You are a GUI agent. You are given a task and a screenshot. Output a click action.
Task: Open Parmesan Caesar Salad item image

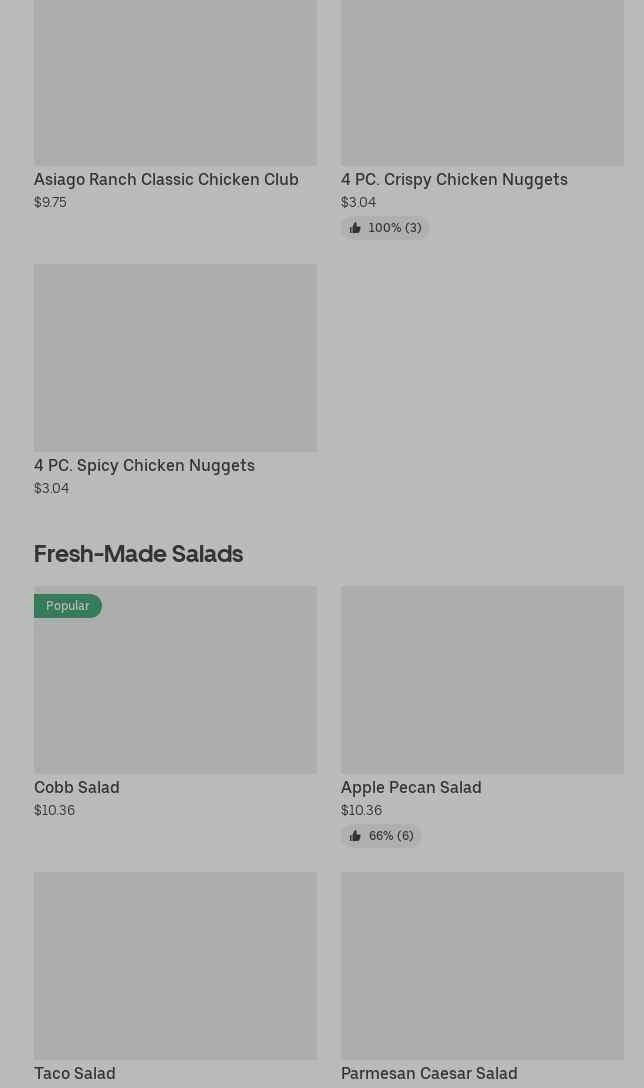click(482, 965)
